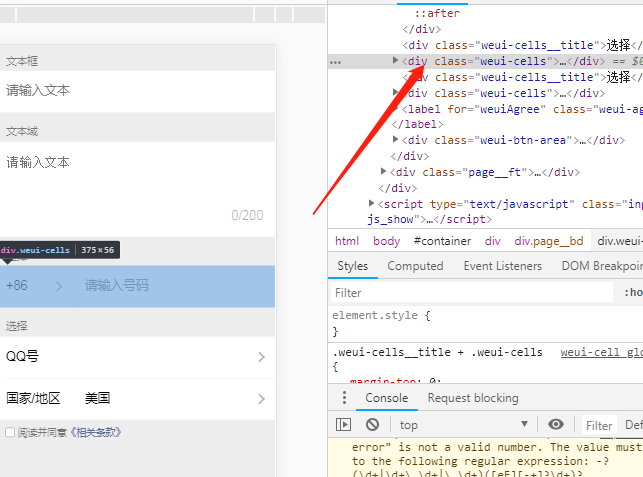Open the top context dropdown in console
Image resolution: width=643 pixels, height=477 pixels.
coord(463,425)
